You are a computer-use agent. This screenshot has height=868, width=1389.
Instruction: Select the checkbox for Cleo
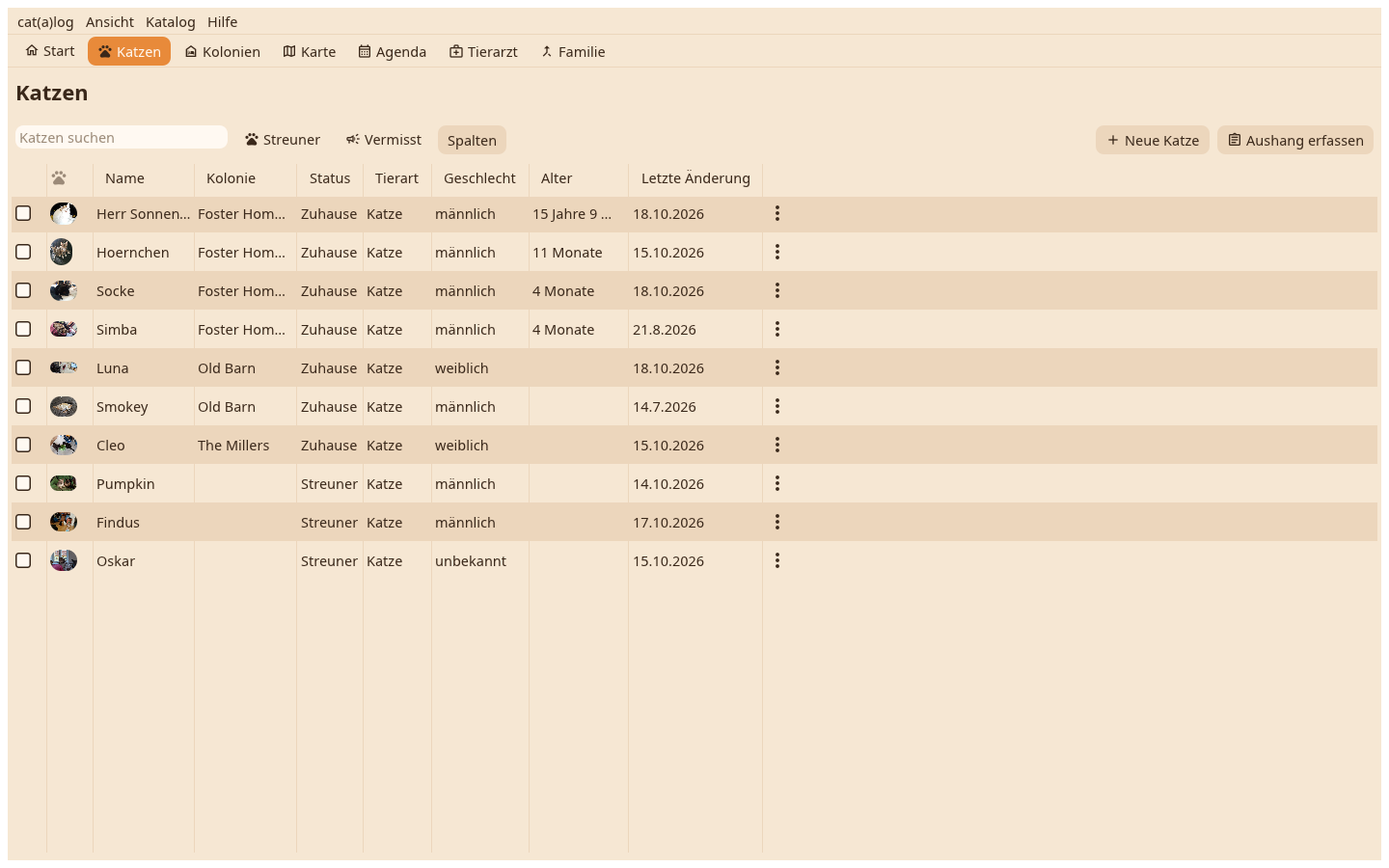pos(23,445)
